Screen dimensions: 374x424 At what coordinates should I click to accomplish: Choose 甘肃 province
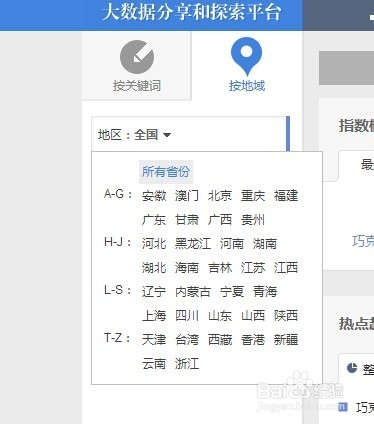point(187,220)
